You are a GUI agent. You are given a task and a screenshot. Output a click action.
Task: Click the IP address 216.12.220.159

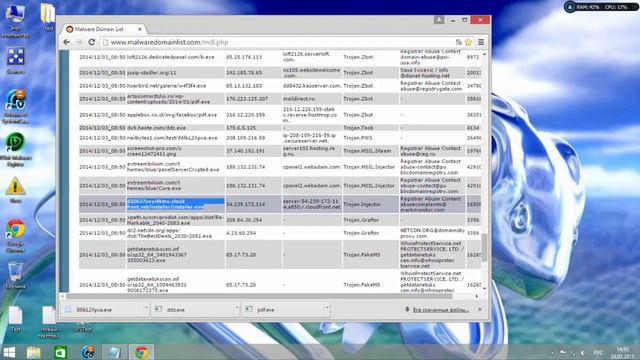tap(245, 115)
